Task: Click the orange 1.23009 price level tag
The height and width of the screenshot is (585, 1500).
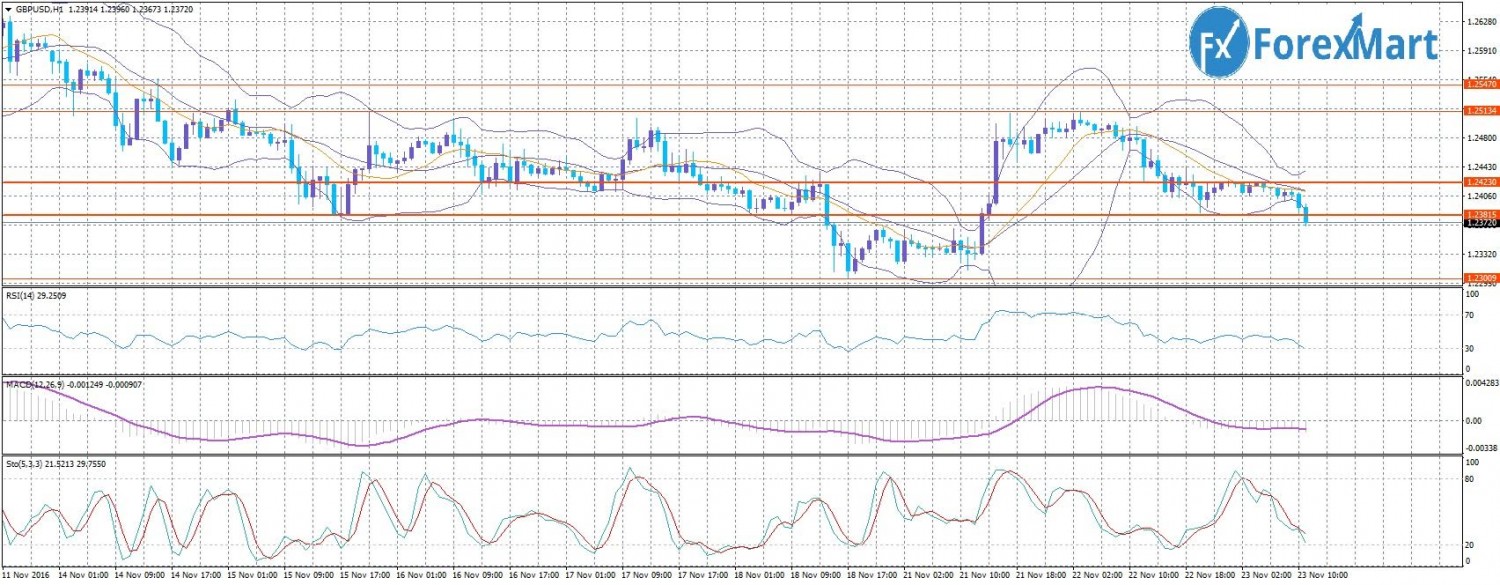Action: (1480, 277)
